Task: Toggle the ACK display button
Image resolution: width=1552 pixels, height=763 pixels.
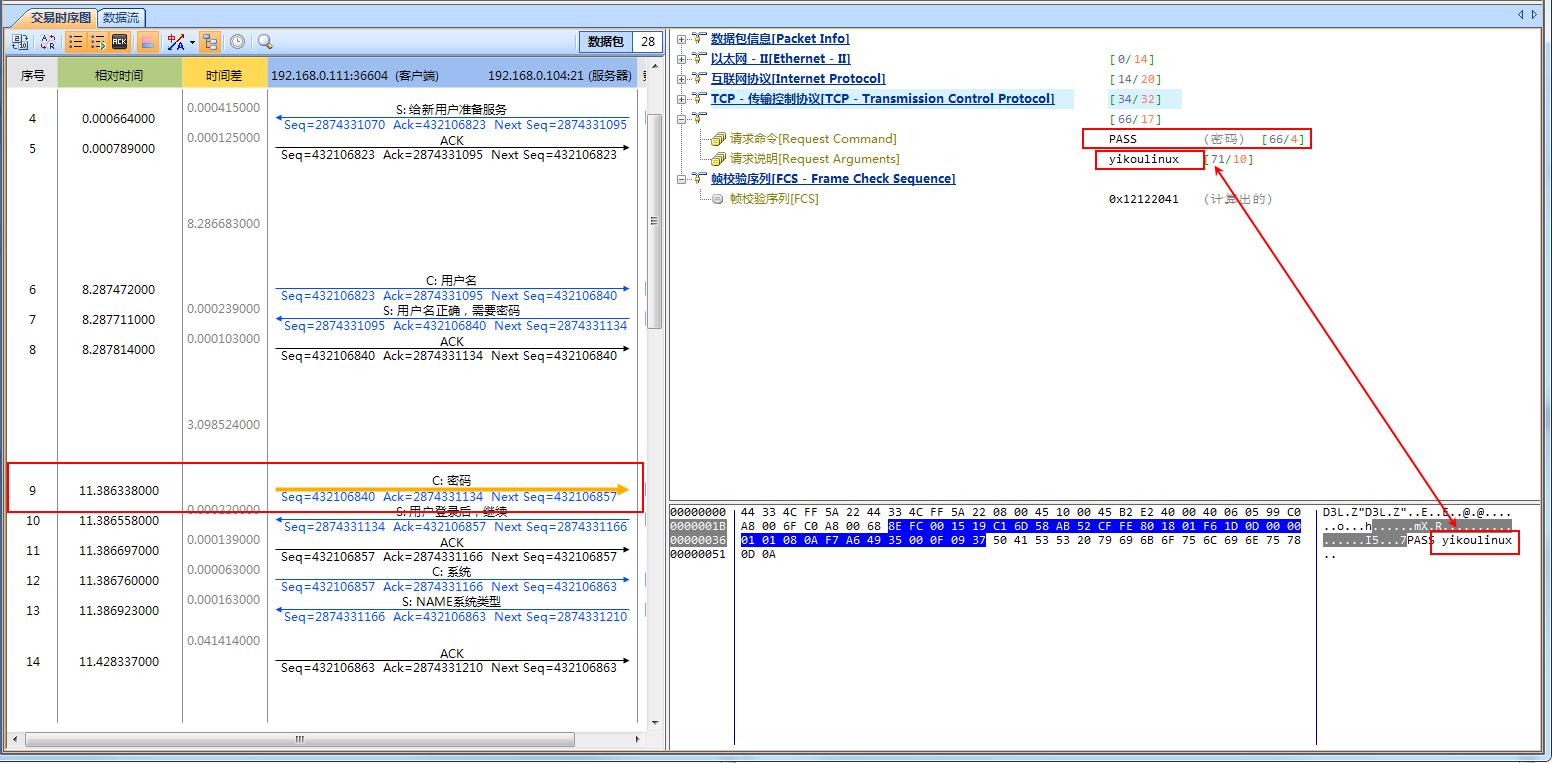Action: (x=120, y=42)
